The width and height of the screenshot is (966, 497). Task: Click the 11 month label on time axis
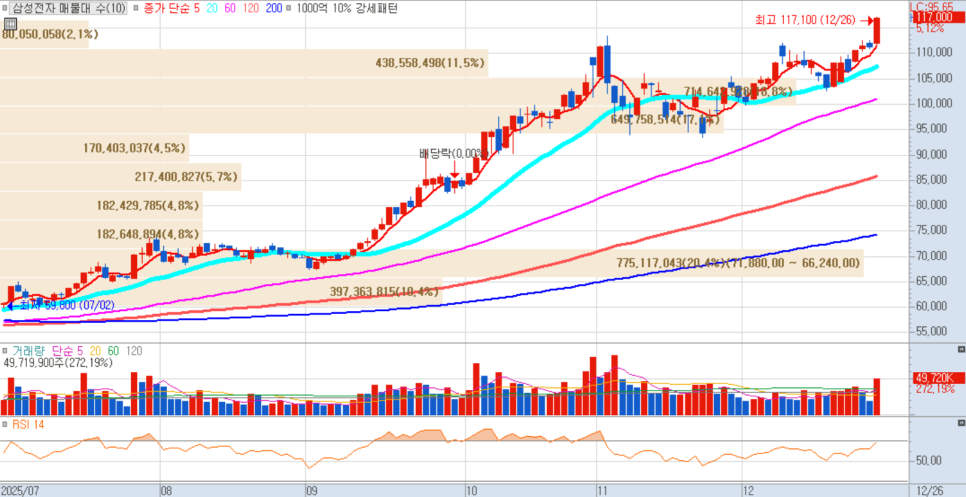602,491
